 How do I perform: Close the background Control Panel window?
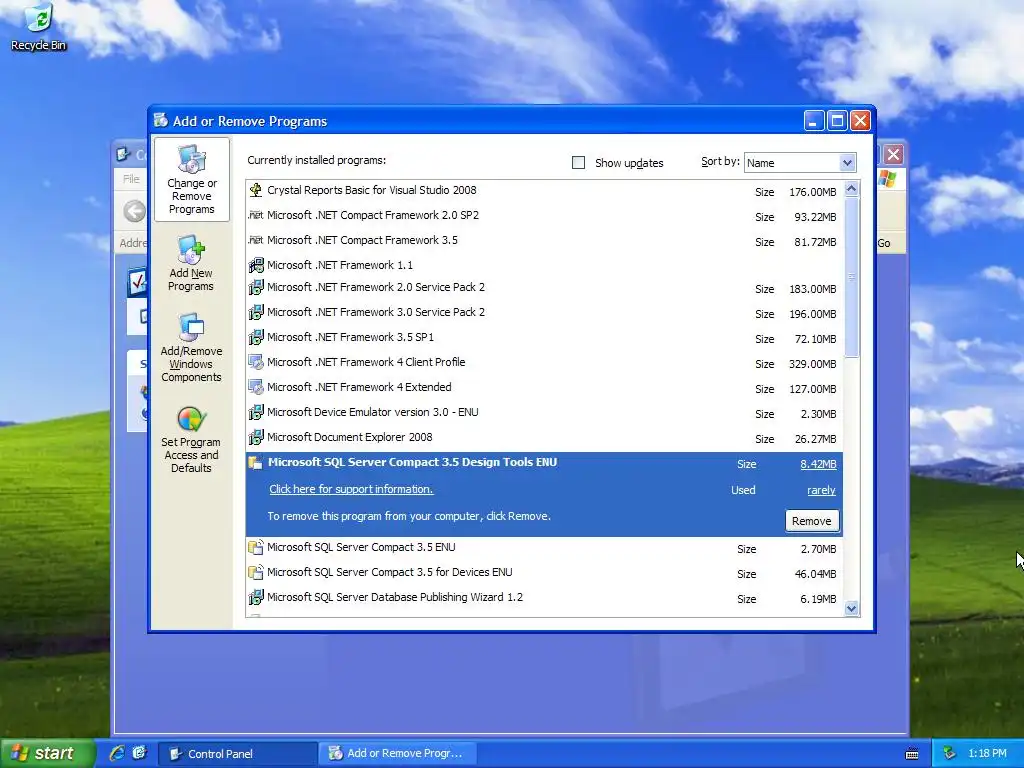[x=893, y=155]
